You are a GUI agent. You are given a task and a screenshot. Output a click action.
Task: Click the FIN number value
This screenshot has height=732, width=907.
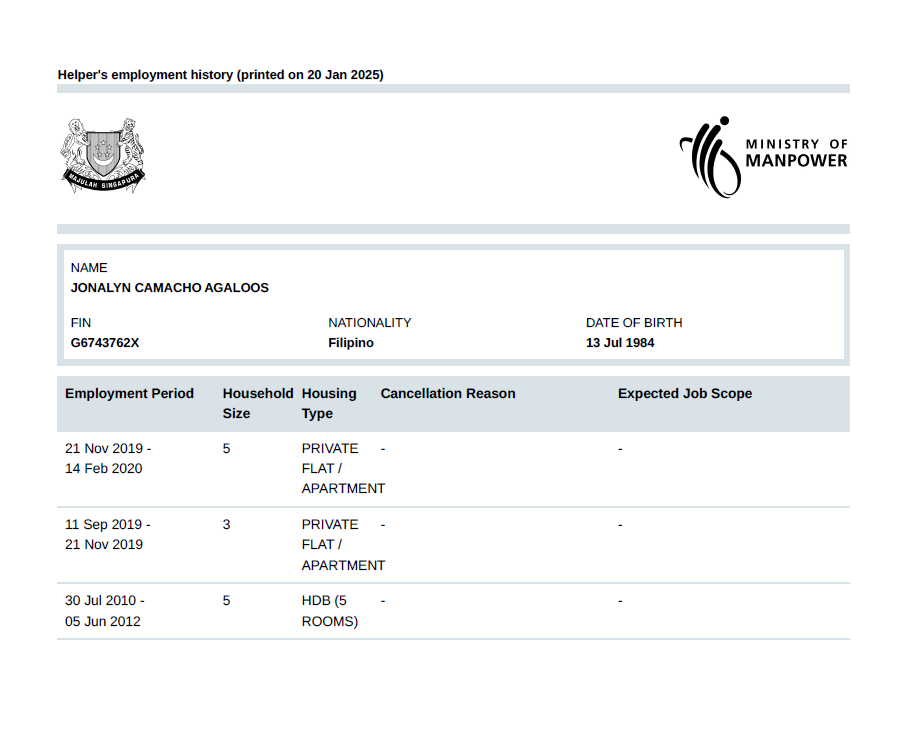pyautogui.click(x=105, y=343)
